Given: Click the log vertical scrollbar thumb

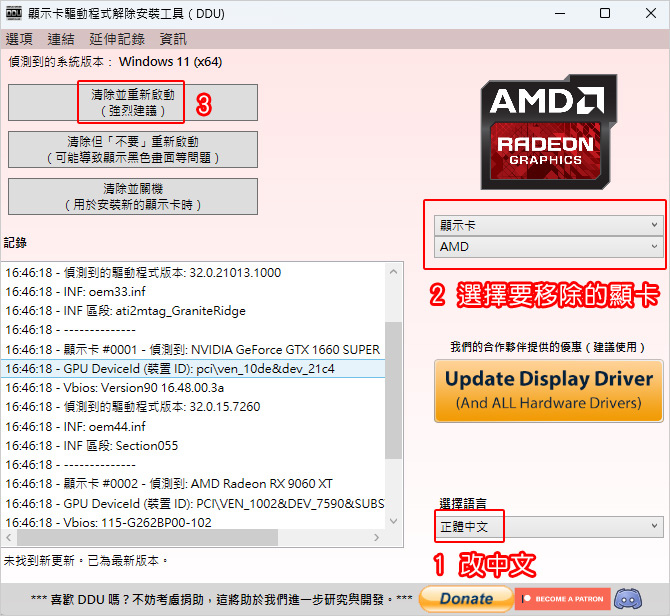Looking at the screenshot, I should click(394, 390).
